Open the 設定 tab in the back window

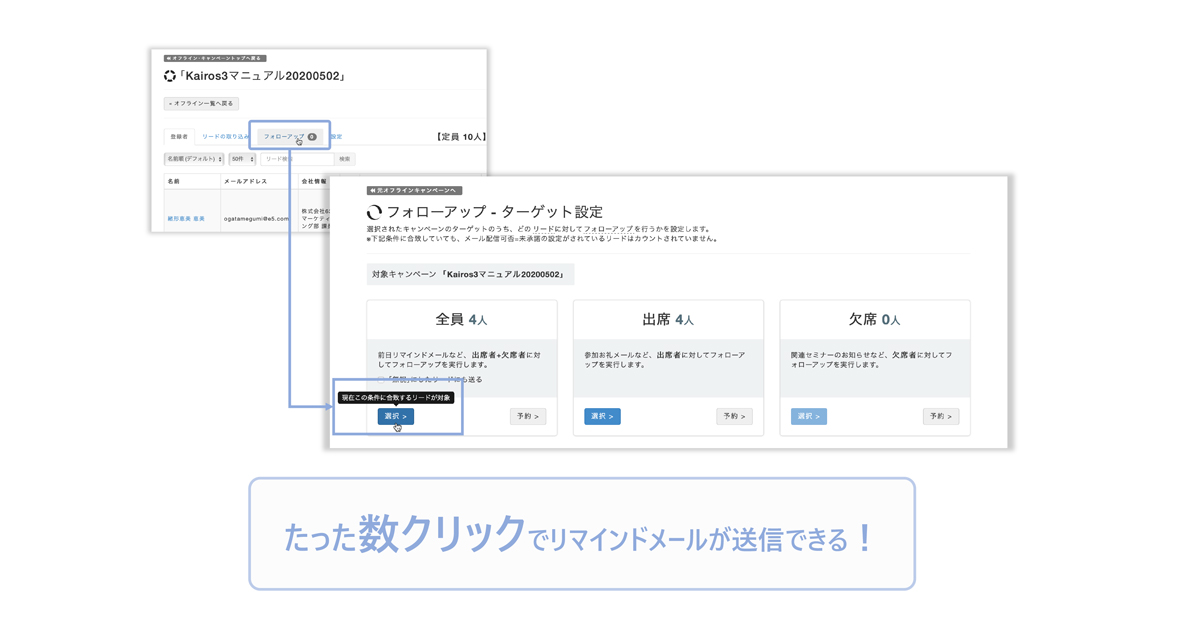point(337,137)
